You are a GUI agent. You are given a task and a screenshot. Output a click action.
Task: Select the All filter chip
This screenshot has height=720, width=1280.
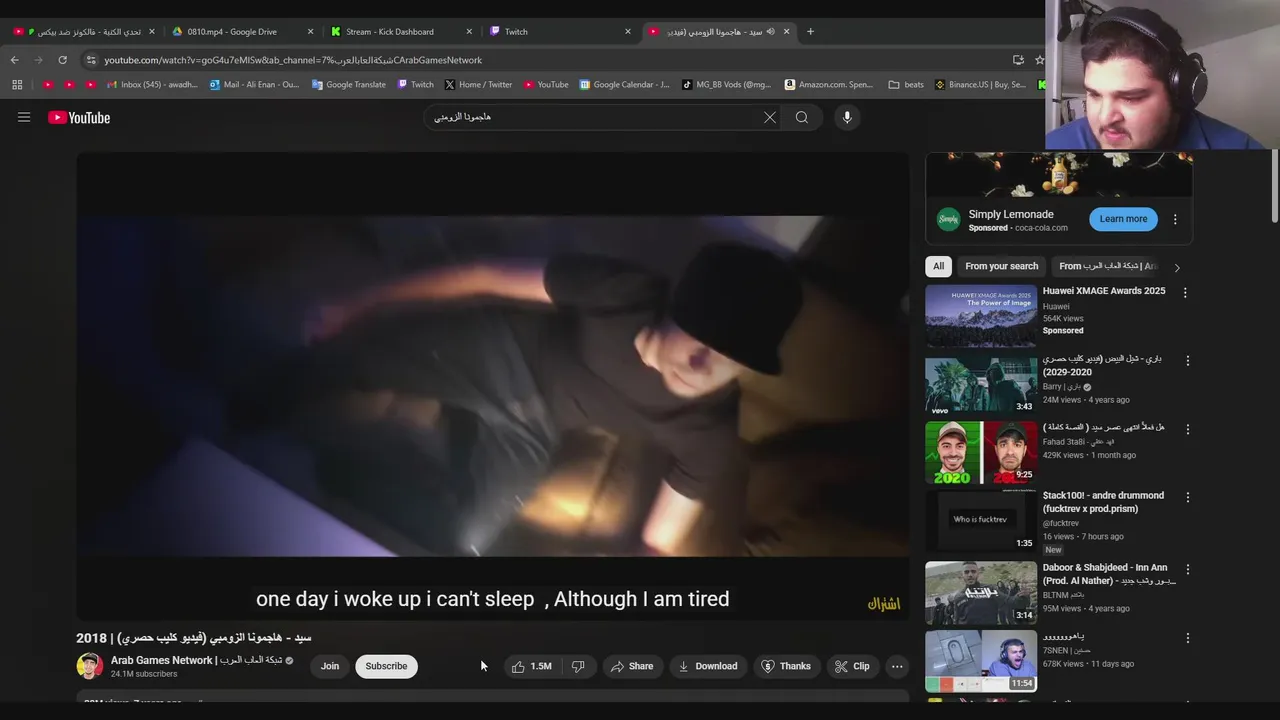click(x=938, y=266)
